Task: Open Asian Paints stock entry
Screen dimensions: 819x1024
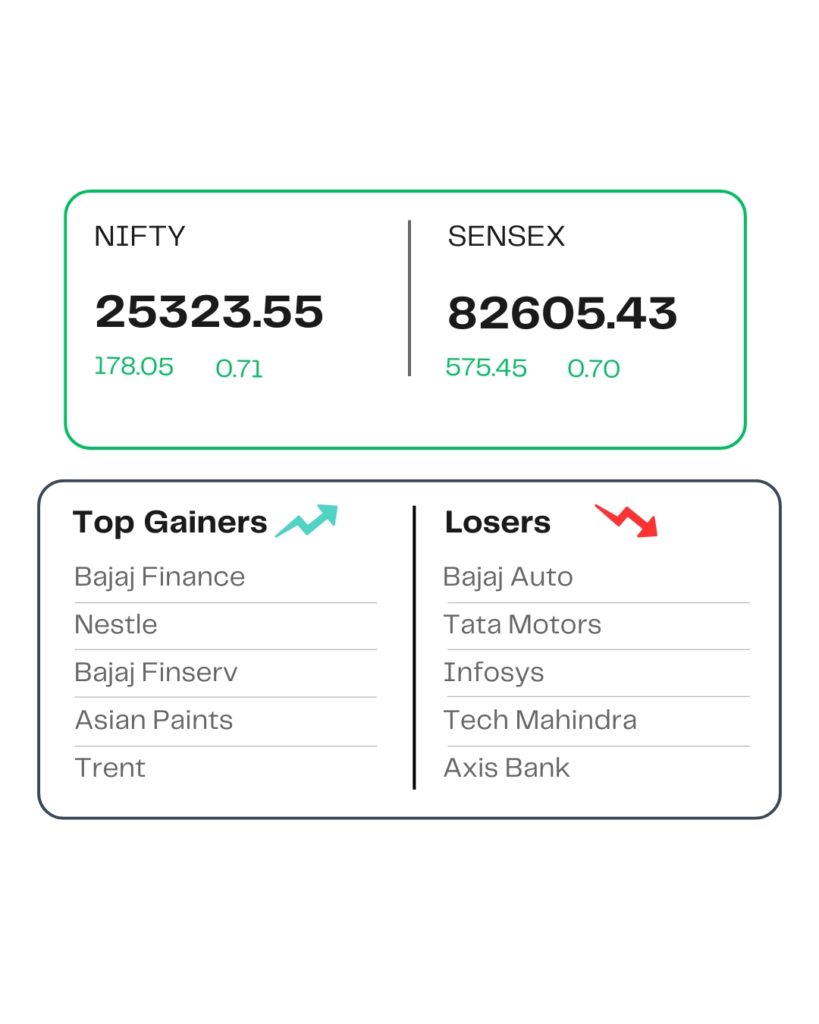Action: click(x=153, y=720)
